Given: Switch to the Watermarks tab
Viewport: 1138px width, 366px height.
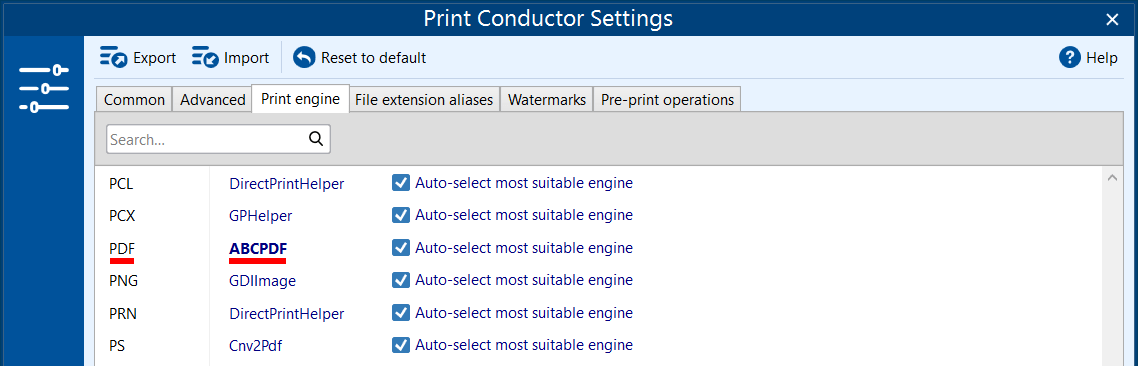Looking at the screenshot, I should click(x=547, y=99).
